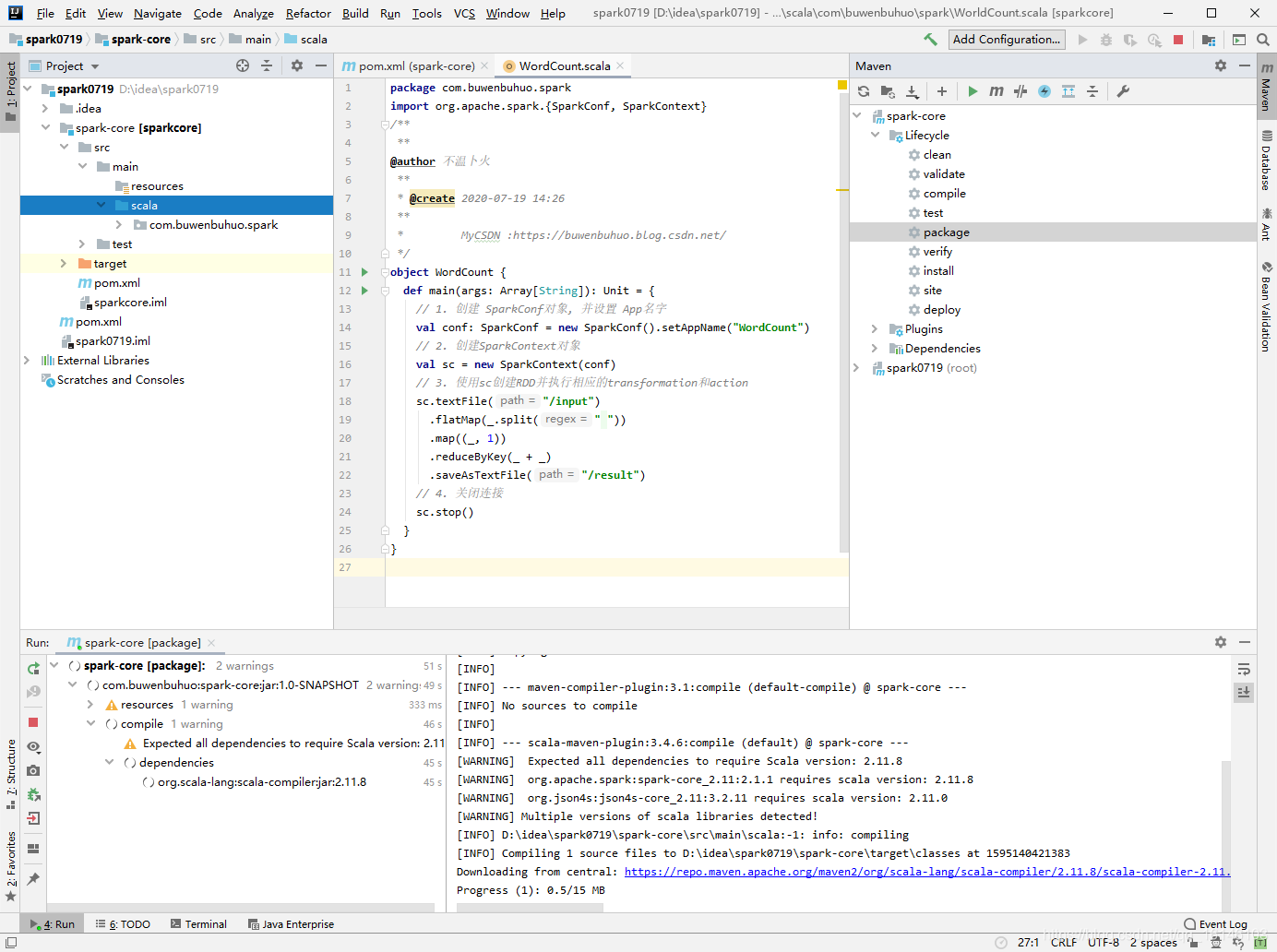Click Locate/Select Opened File icon in Project panel
Screen dimensions: 1277x952
243,65
